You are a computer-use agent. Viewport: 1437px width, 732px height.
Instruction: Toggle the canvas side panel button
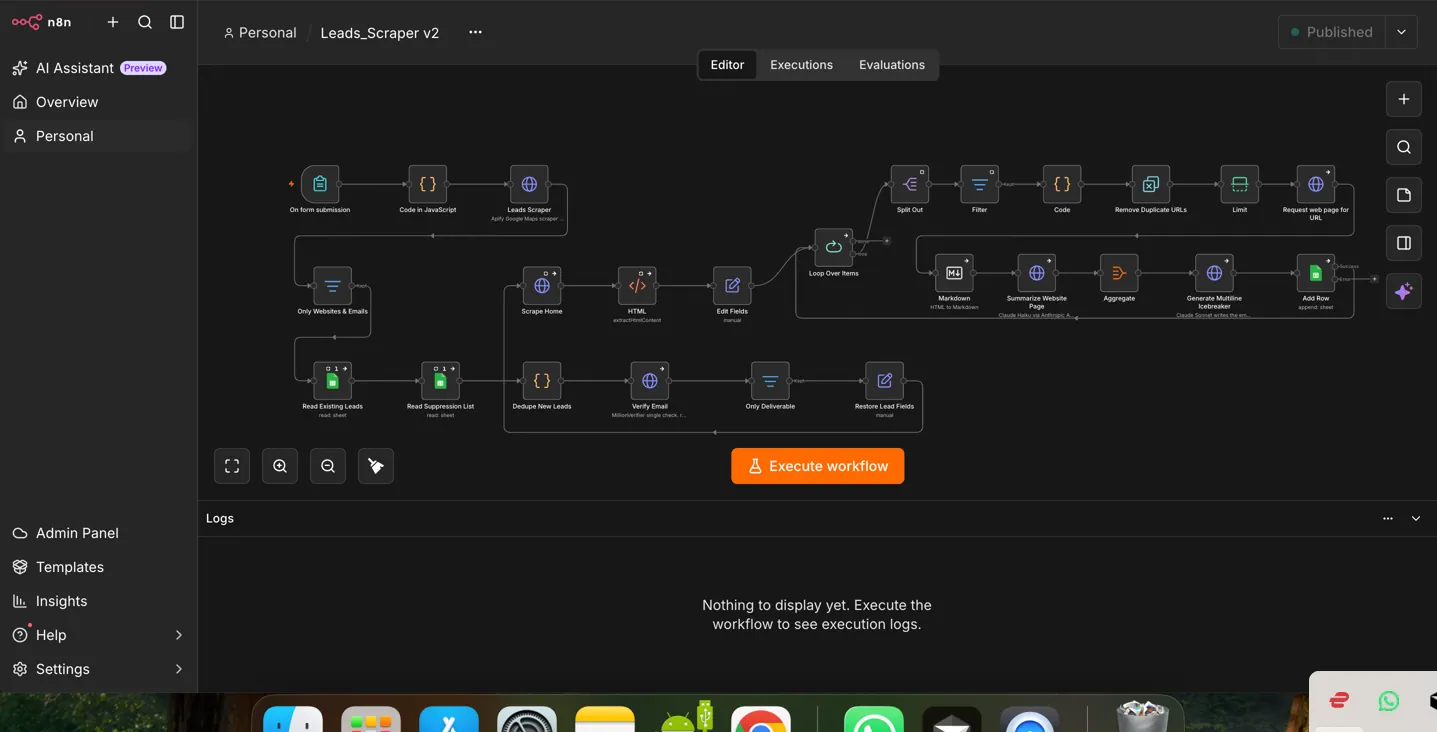point(1404,243)
